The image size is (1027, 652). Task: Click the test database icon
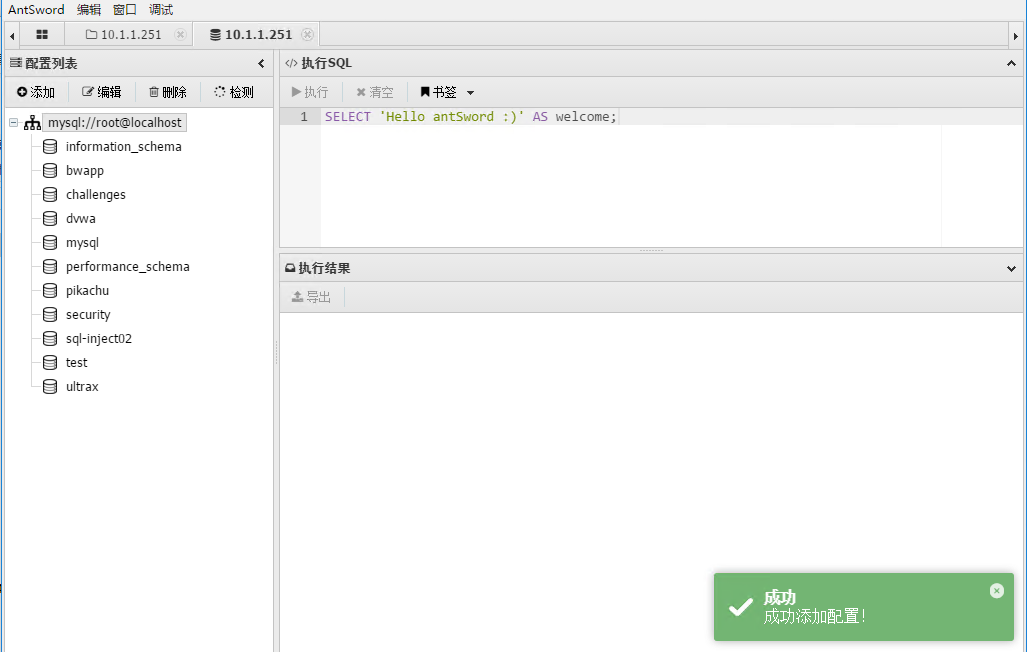[50, 363]
